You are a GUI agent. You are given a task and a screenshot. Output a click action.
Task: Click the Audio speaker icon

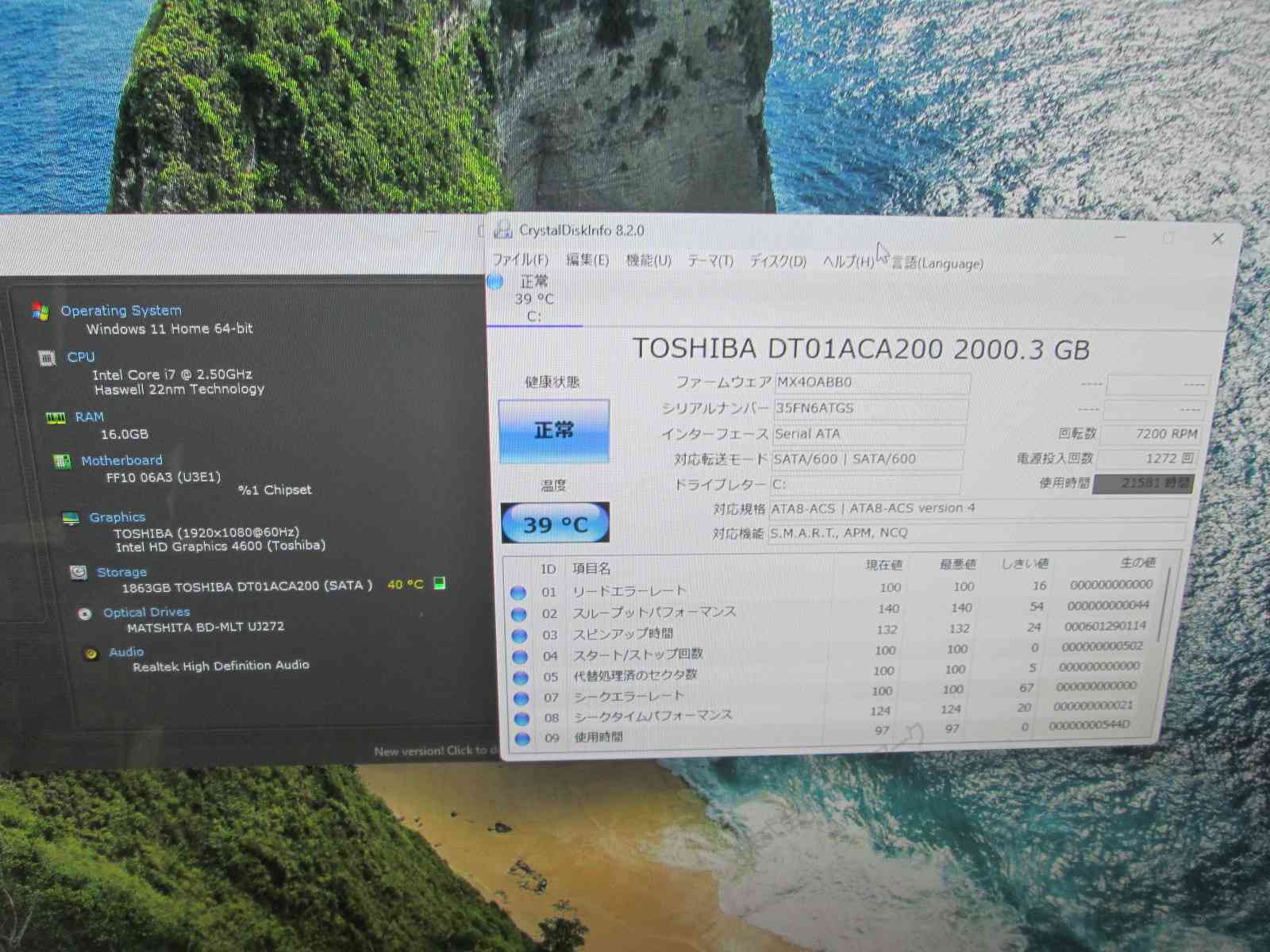click(91, 653)
